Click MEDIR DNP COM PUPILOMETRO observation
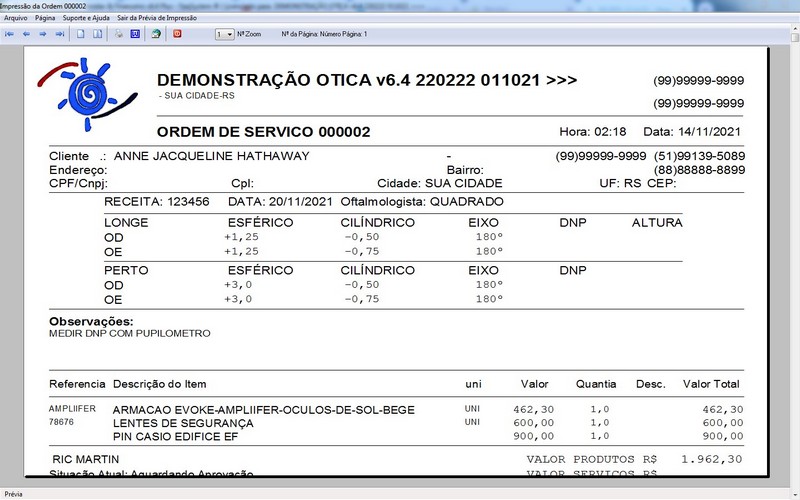The width and height of the screenshot is (800, 500). coord(130,334)
